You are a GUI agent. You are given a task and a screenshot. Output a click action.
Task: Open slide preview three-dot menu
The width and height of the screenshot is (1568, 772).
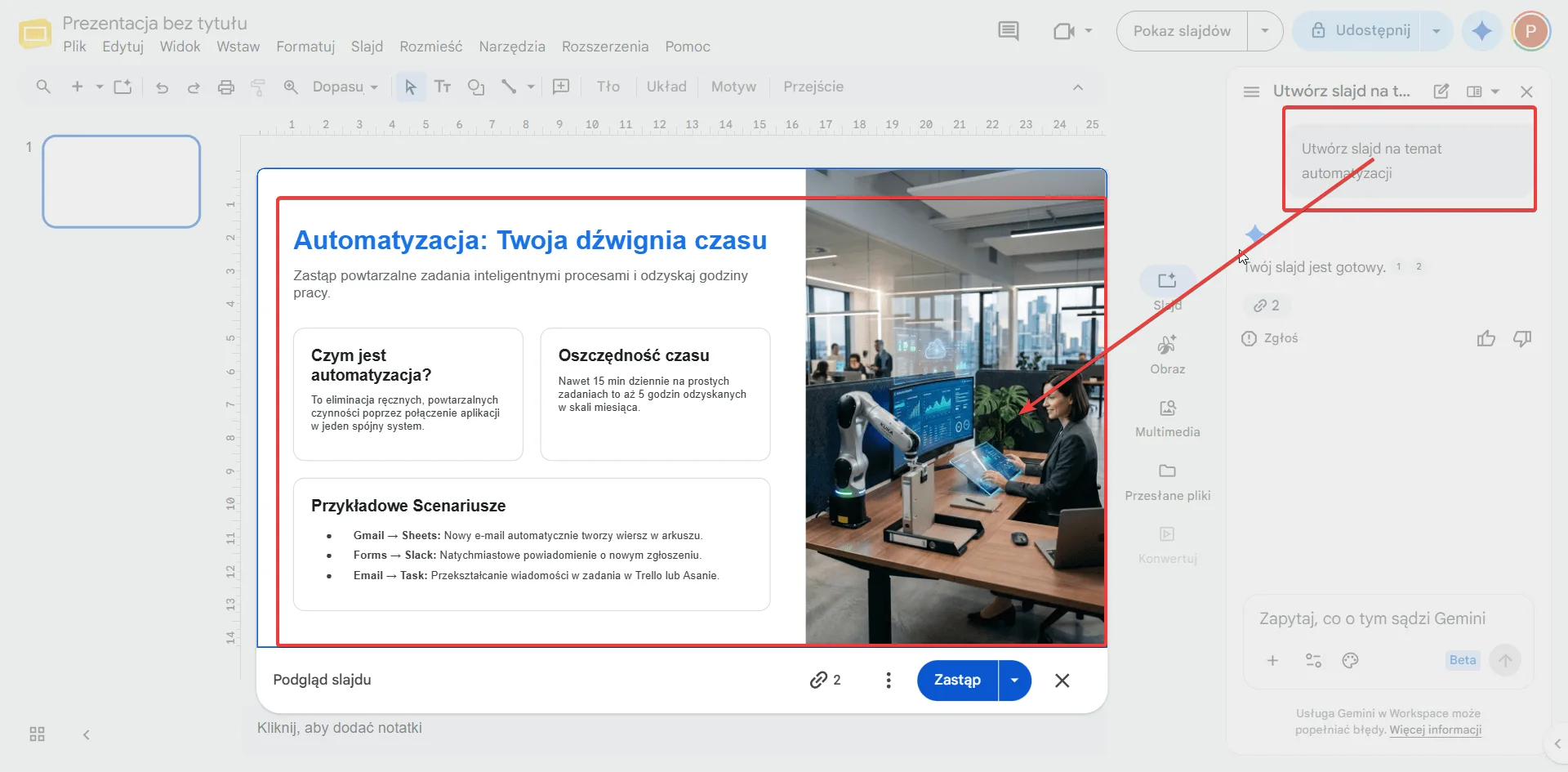(x=889, y=680)
